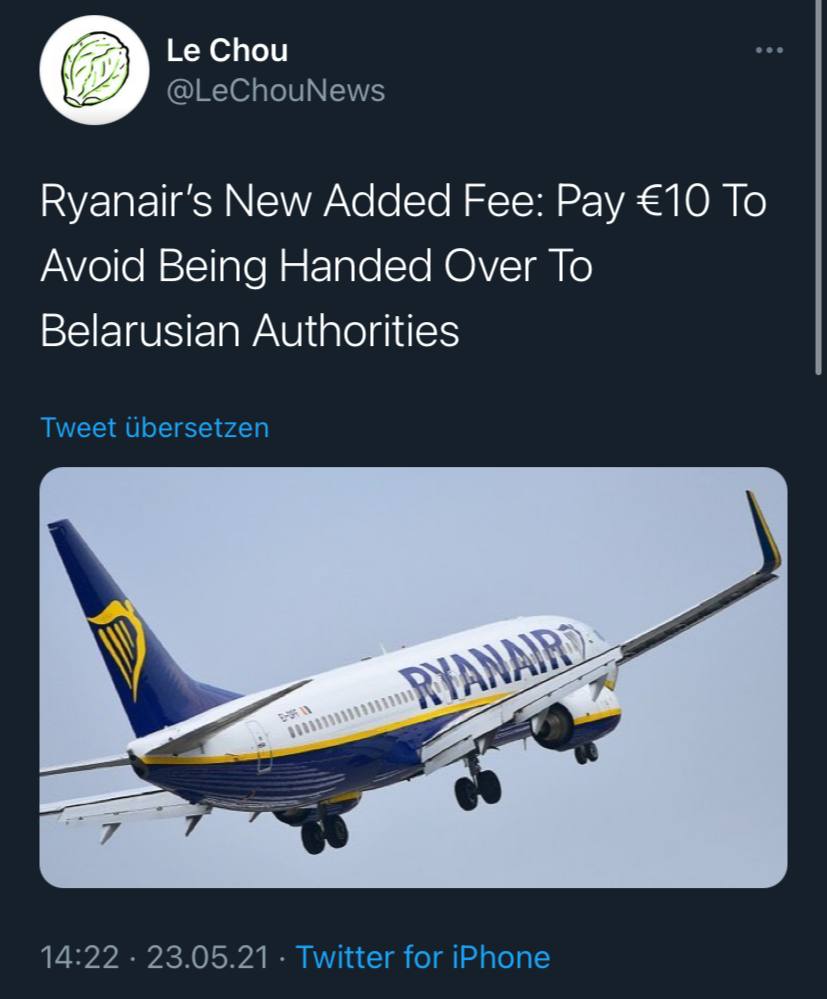Image resolution: width=827 pixels, height=999 pixels.
Task: Click the Le Chou display name
Action: point(227,50)
